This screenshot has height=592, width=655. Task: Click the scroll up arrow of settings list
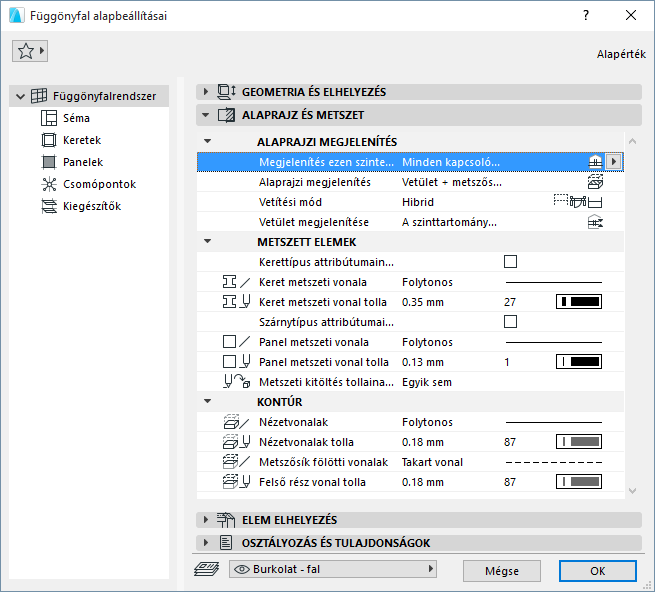tap(632, 141)
